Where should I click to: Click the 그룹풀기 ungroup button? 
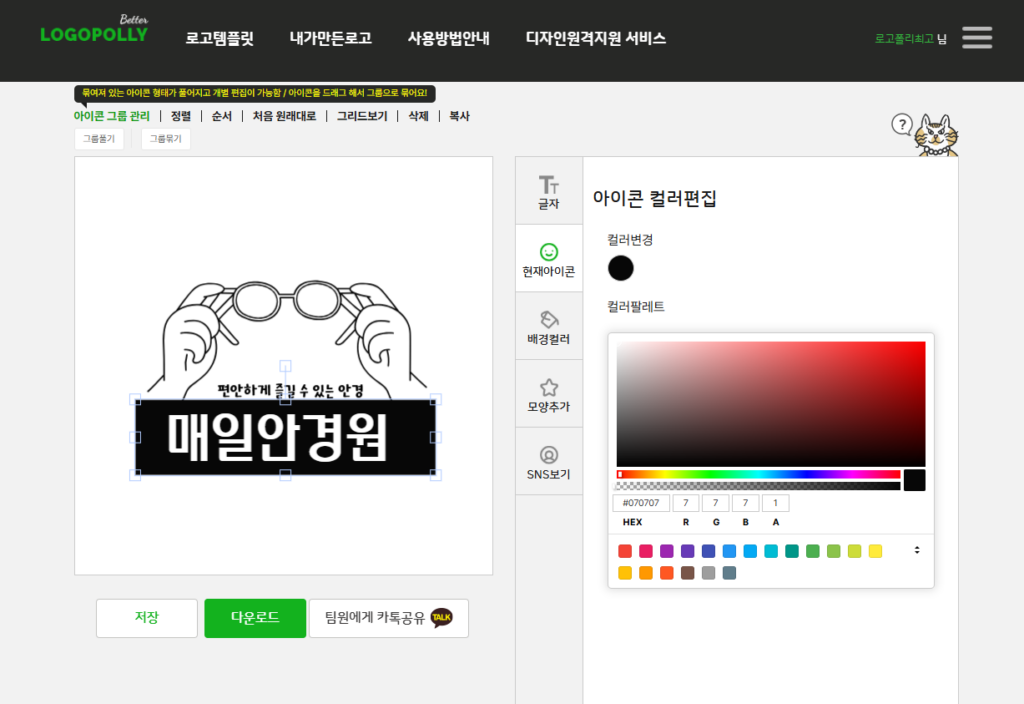(x=99, y=138)
